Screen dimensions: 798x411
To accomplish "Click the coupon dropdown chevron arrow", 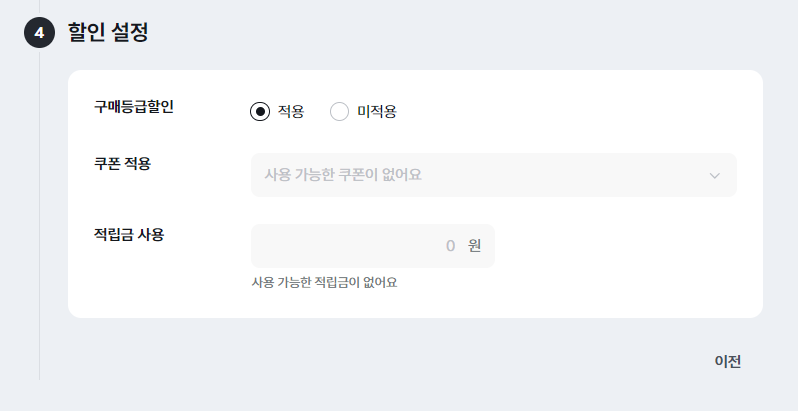I will click(714, 176).
